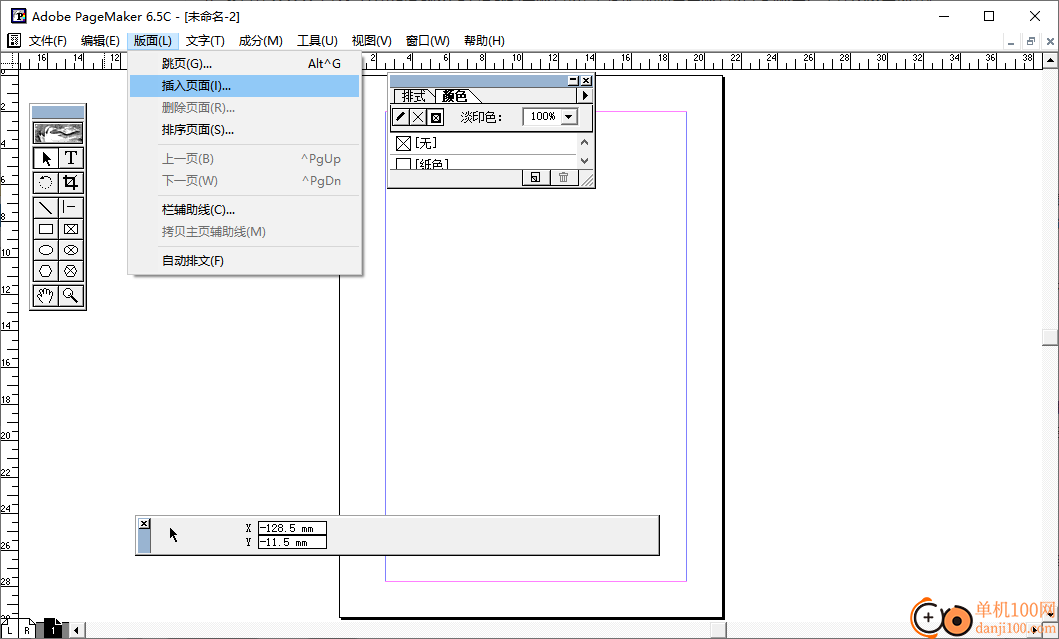Open the 窗口(W) menu
The height and width of the screenshot is (639, 1059).
click(x=428, y=41)
